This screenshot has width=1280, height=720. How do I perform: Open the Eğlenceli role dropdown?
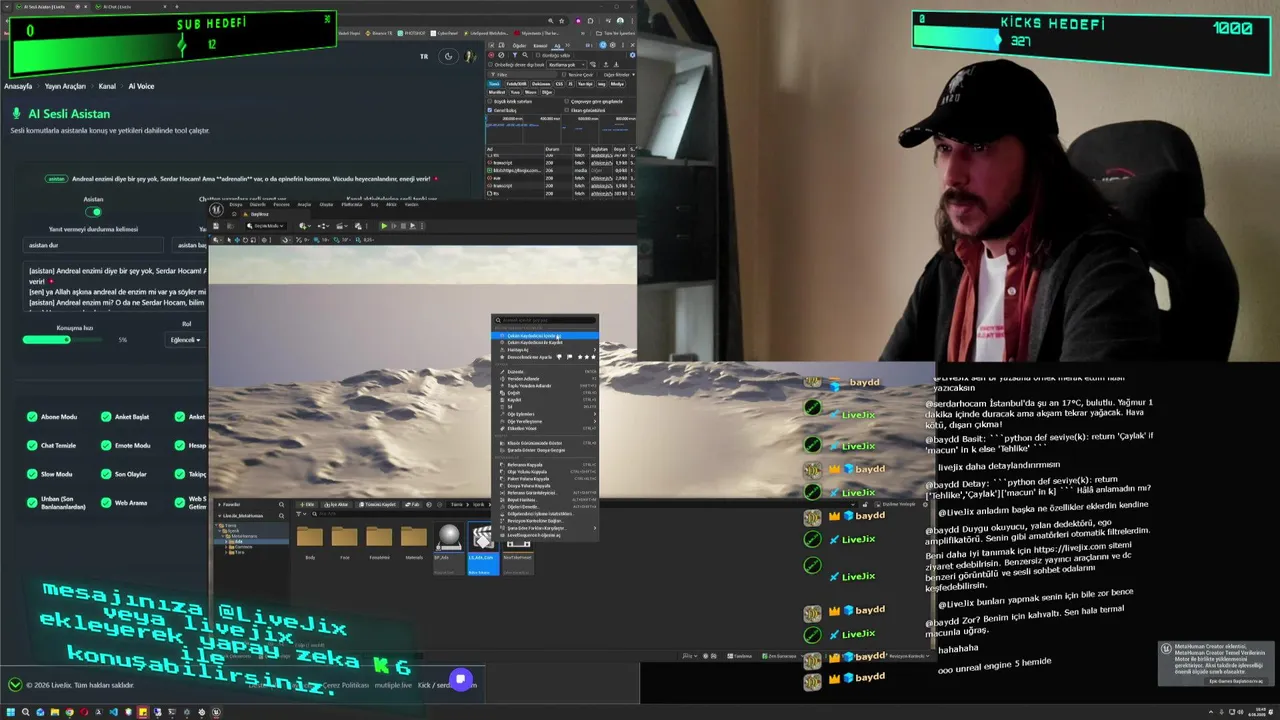coord(185,340)
